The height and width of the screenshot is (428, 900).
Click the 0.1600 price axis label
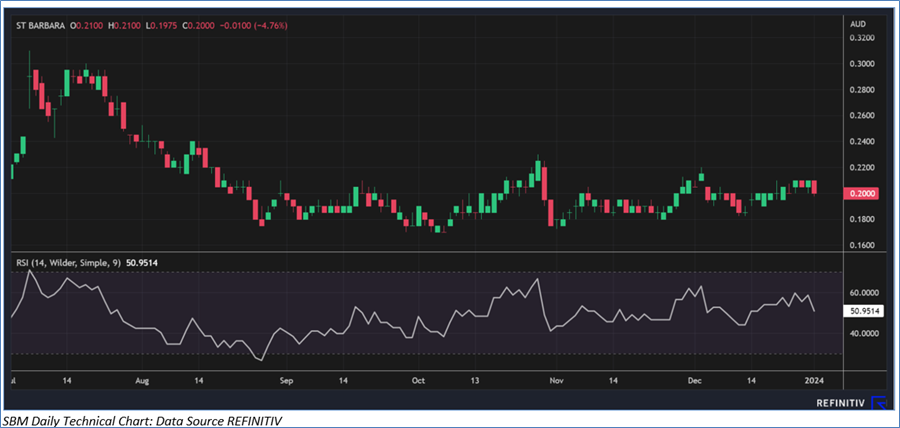coord(861,245)
